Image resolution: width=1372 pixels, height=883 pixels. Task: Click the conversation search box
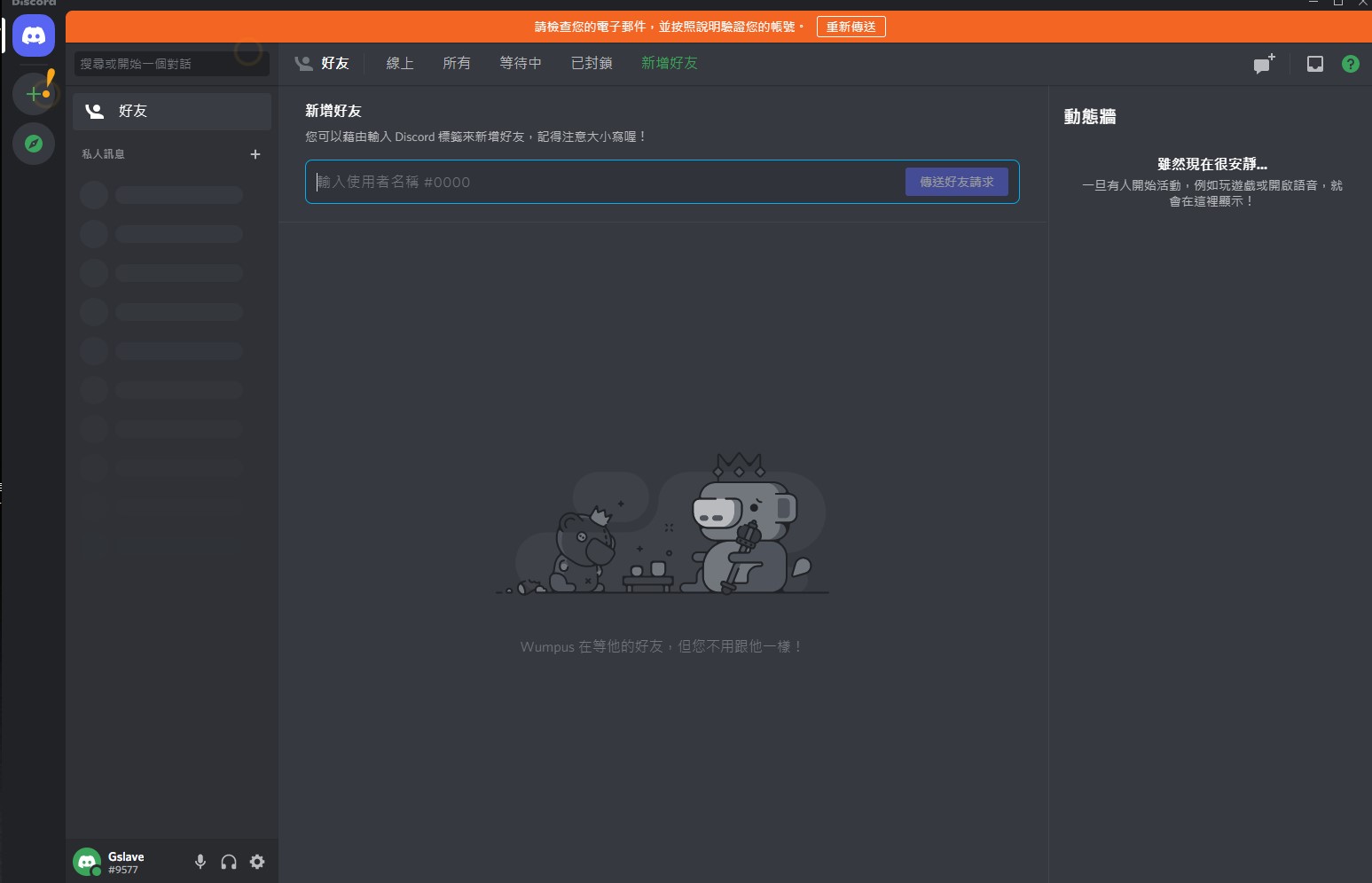[171, 63]
